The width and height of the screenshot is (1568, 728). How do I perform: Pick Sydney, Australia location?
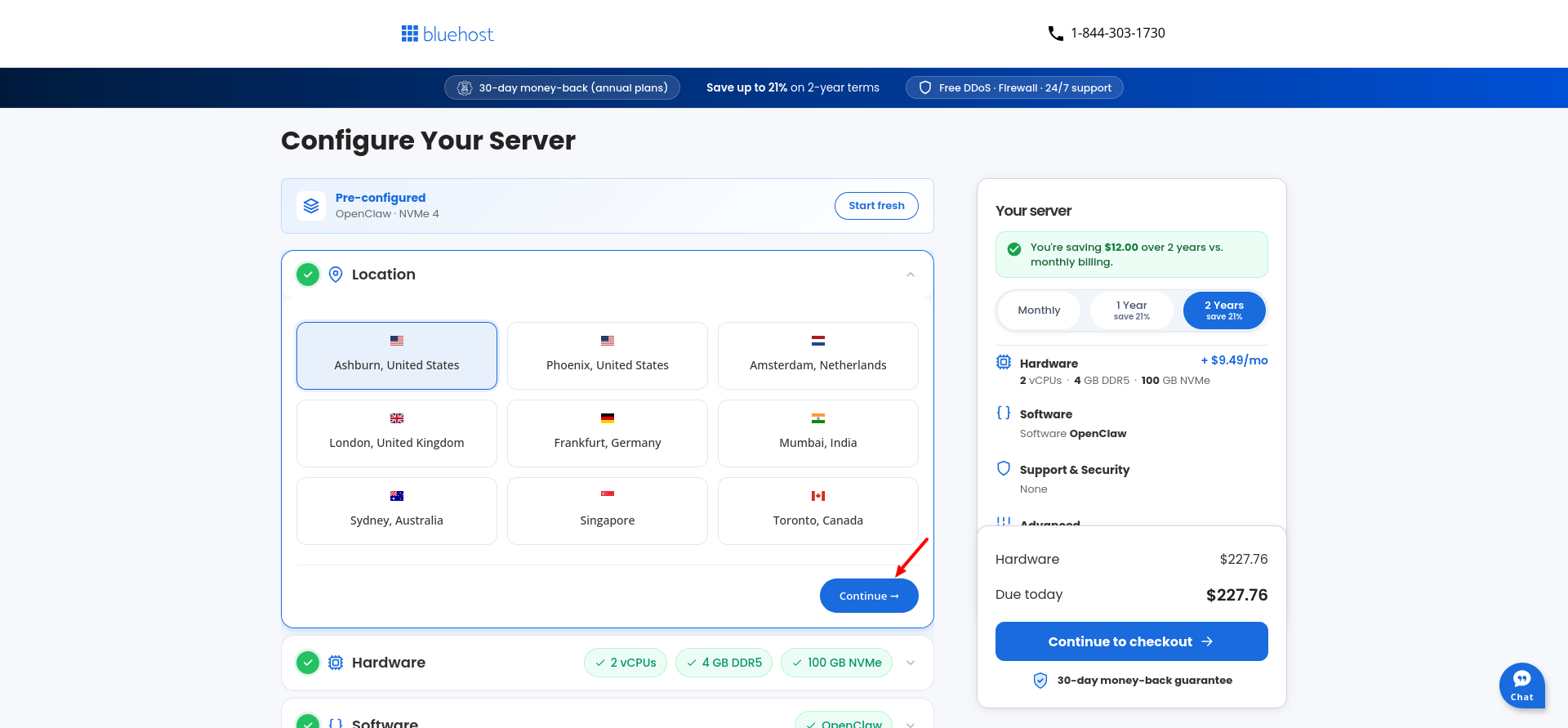pos(397,511)
